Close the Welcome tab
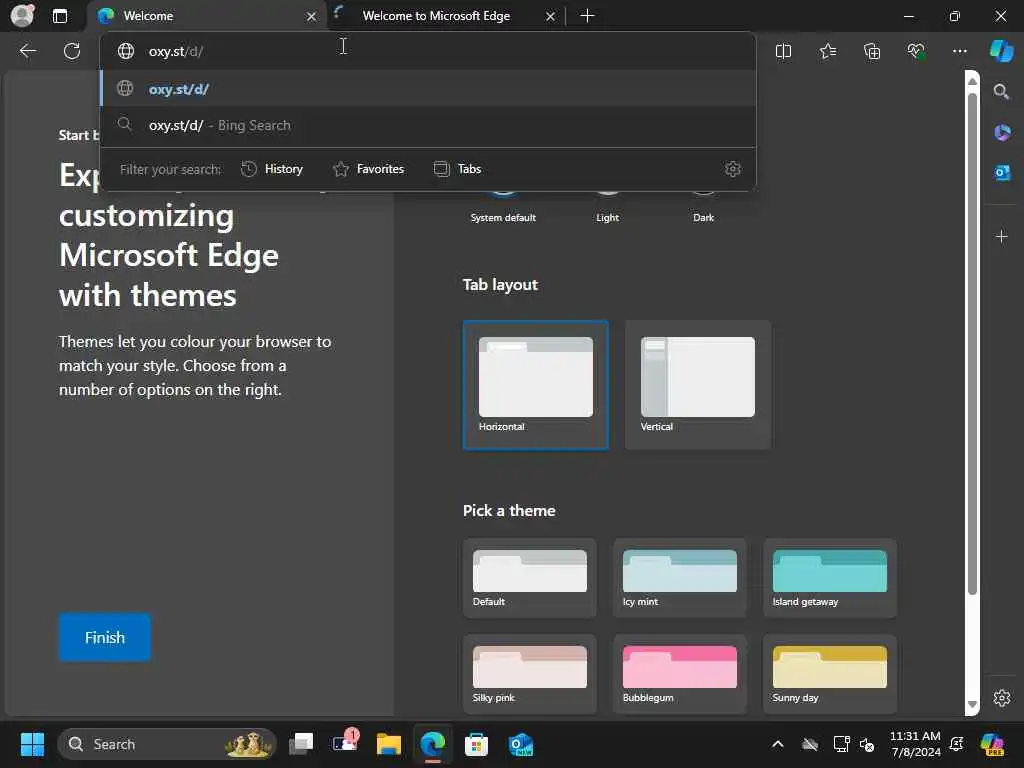Image resolution: width=1024 pixels, height=768 pixels. [312, 16]
